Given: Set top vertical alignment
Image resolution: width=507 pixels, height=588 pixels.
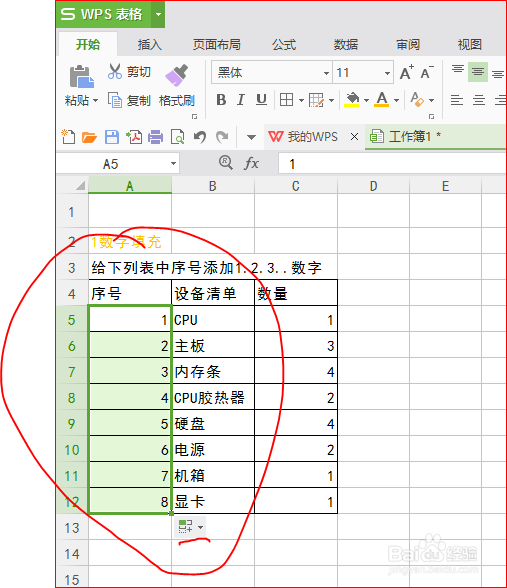Looking at the screenshot, I should pos(458,71).
